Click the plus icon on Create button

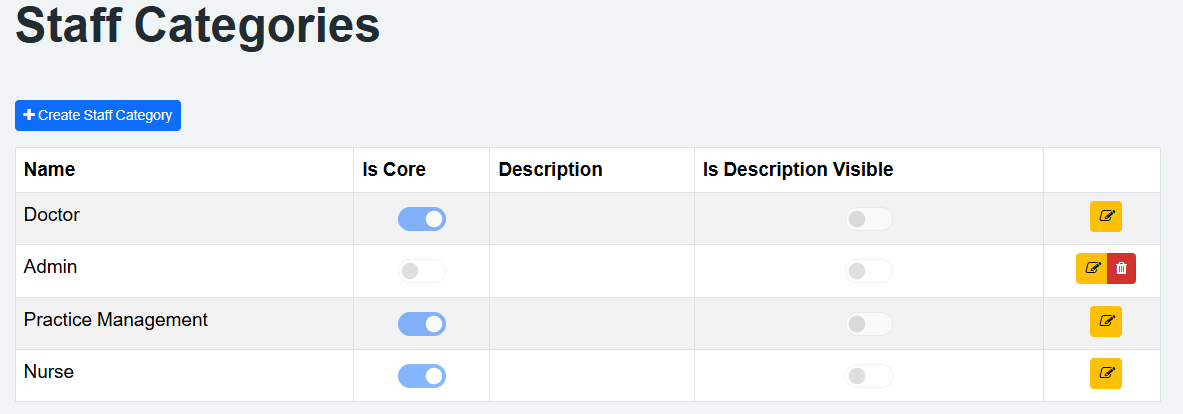tap(29, 116)
